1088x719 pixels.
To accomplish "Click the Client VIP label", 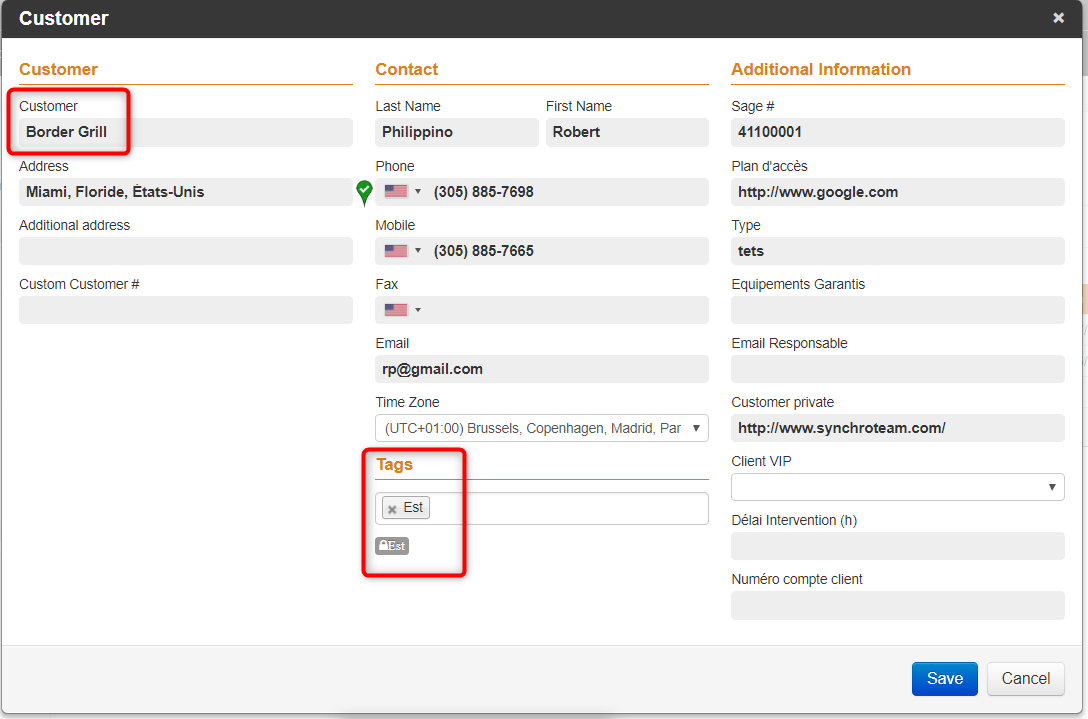I will click(x=761, y=462).
